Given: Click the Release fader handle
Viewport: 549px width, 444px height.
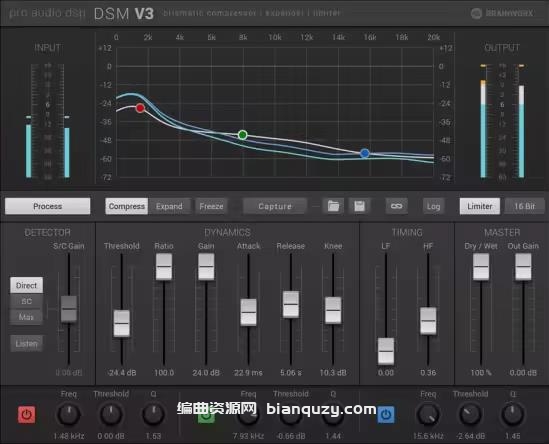Looking at the screenshot, I should [291, 304].
